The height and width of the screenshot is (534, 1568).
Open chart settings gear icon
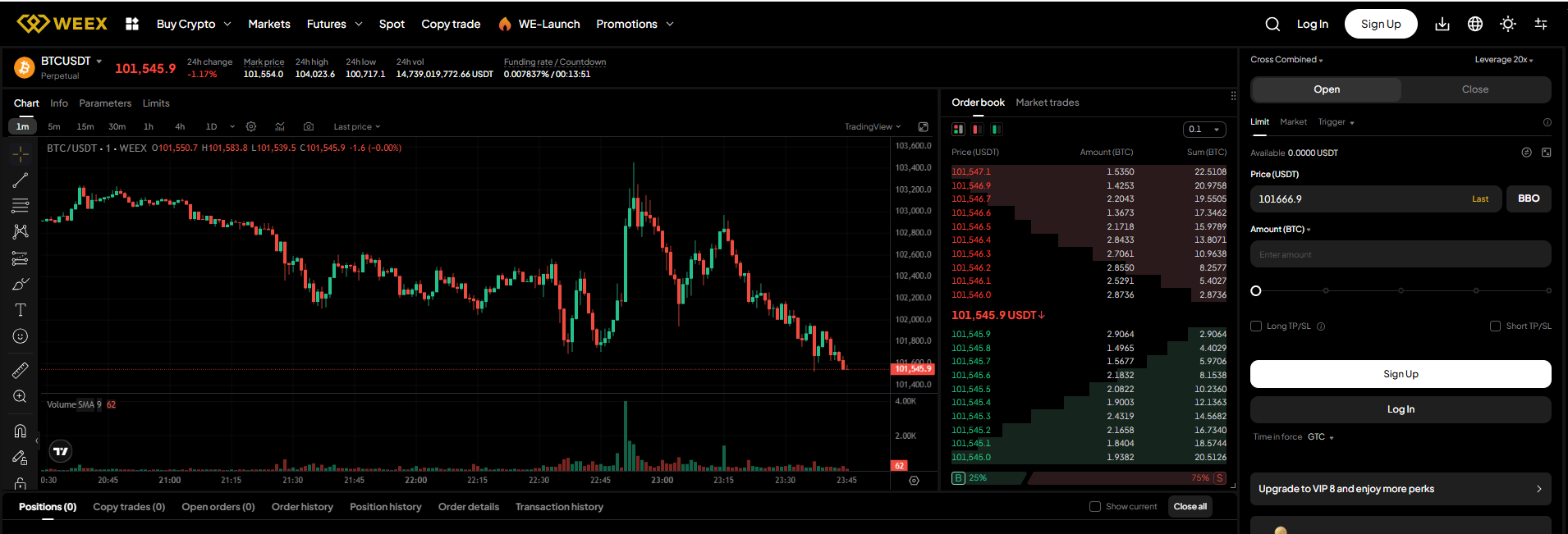[251, 127]
